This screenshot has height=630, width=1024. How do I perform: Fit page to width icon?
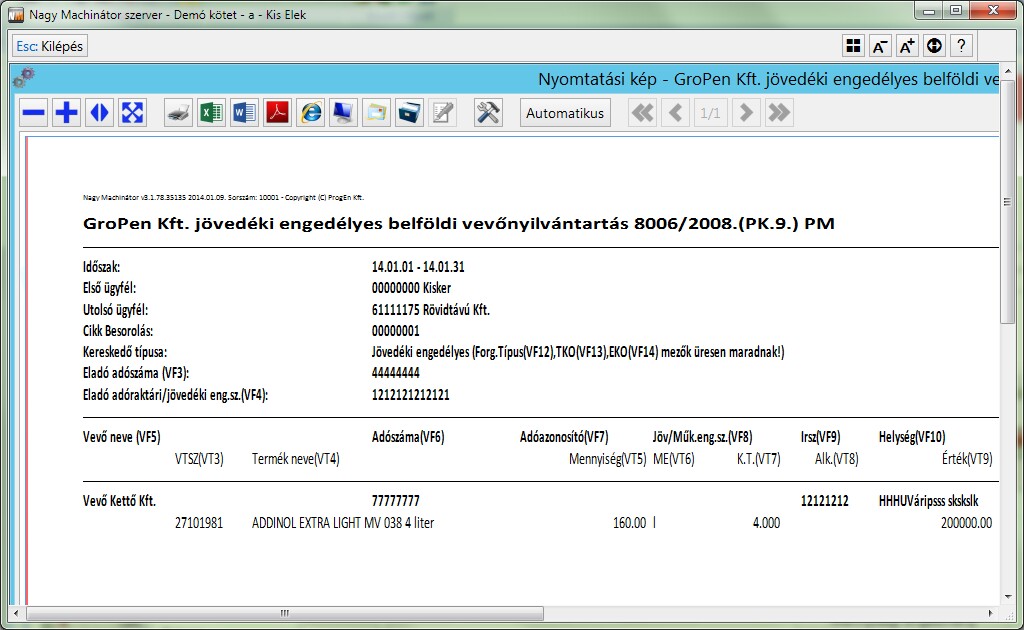(x=100, y=113)
